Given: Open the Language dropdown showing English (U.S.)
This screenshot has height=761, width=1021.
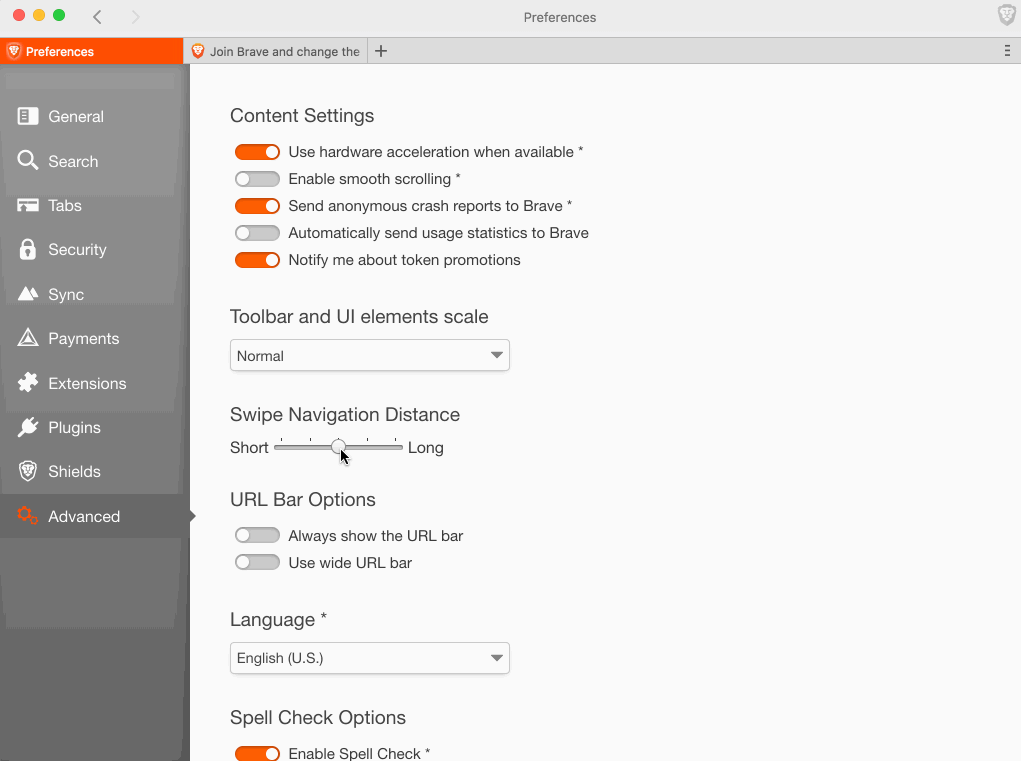Looking at the screenshot, I should [x=370, y=657].
